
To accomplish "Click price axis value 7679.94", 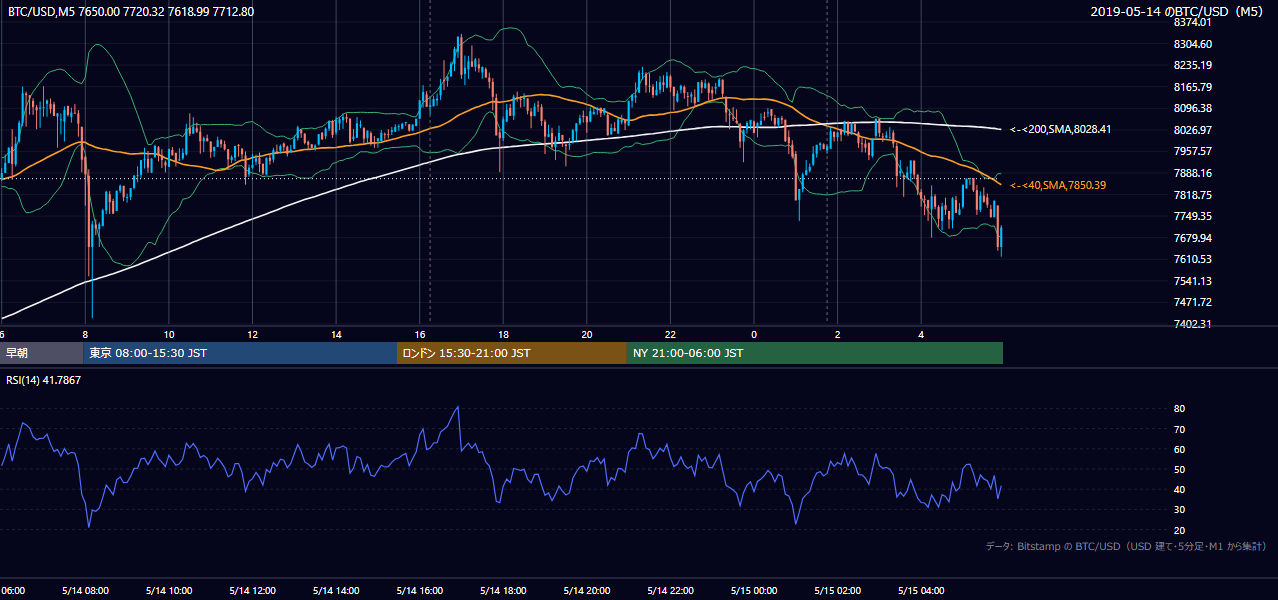I will (1192, 238).
